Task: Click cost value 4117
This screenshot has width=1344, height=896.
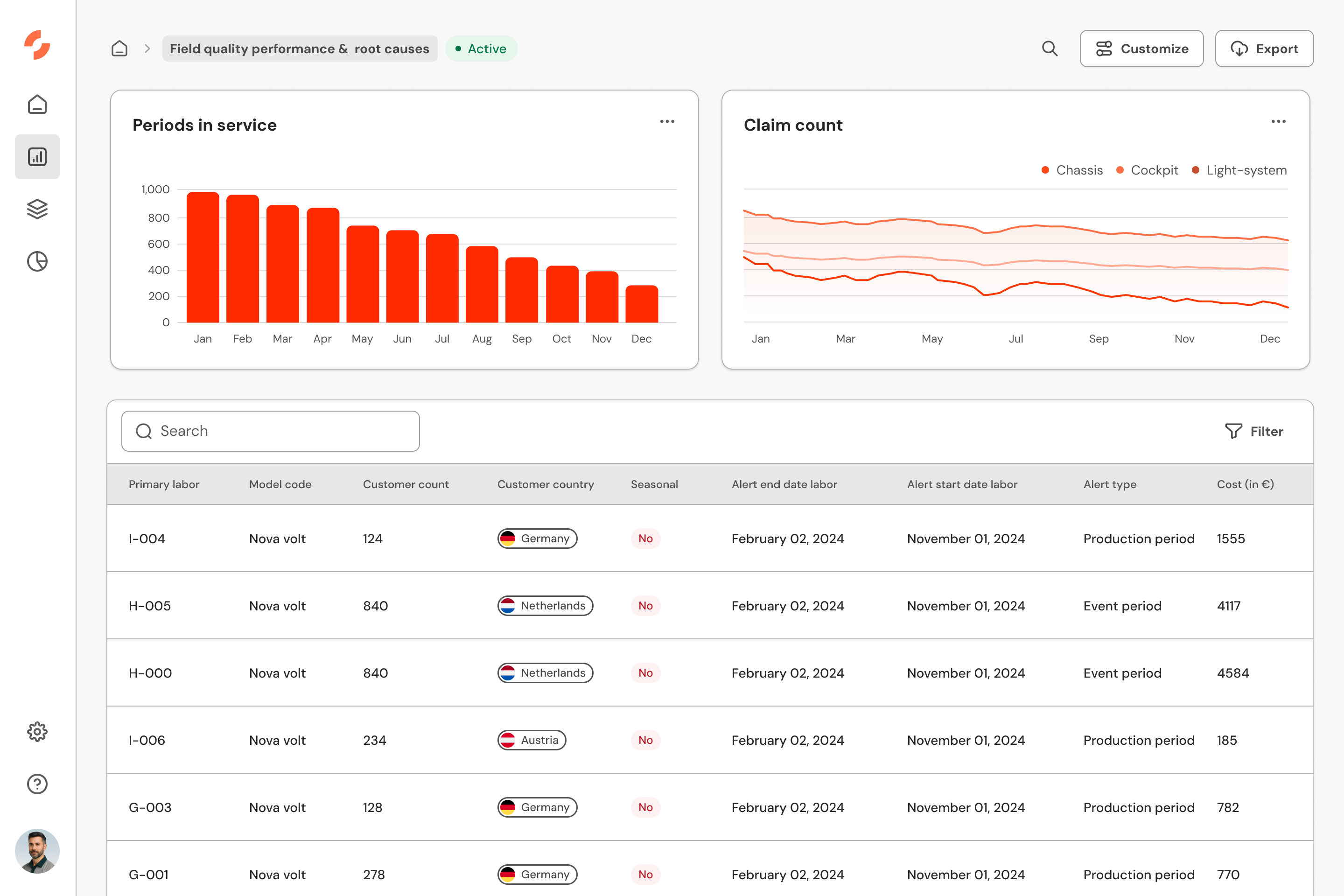Action: 1229,606
